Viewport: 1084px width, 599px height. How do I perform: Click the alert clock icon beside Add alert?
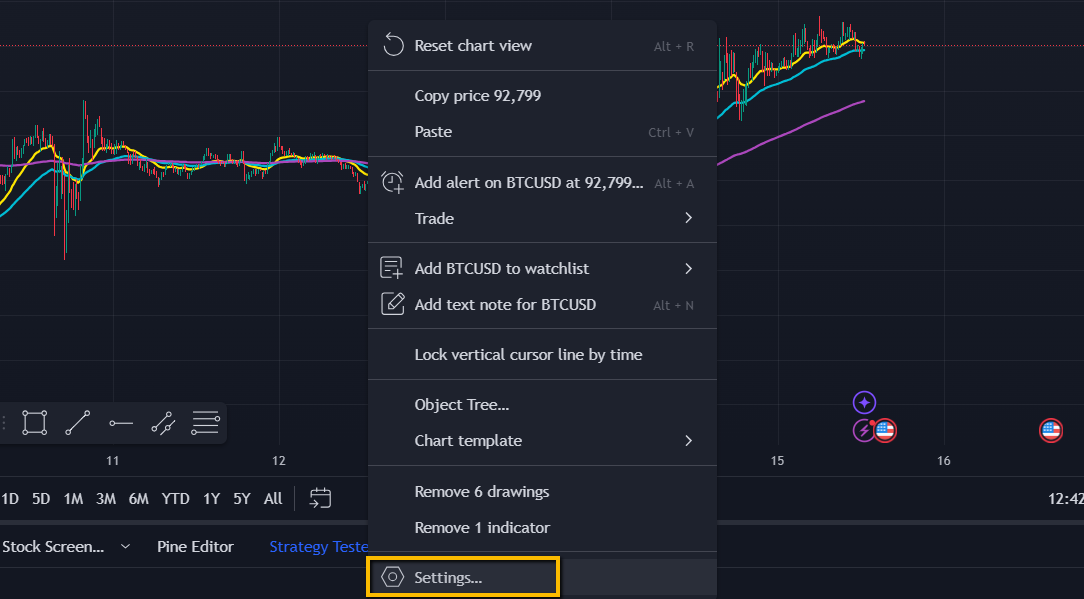392,182
